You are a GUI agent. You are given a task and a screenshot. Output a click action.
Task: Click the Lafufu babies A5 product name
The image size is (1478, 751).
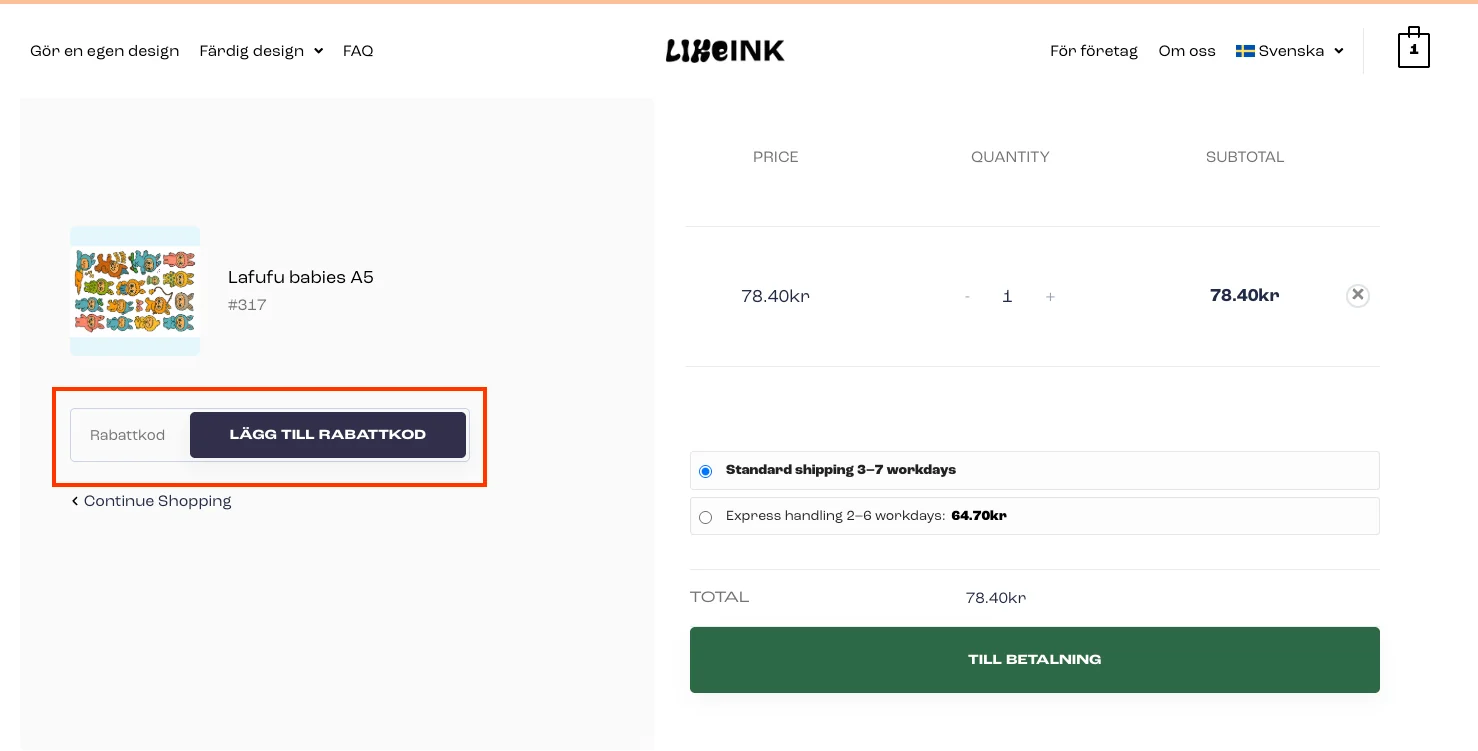[x=301, y=277]
